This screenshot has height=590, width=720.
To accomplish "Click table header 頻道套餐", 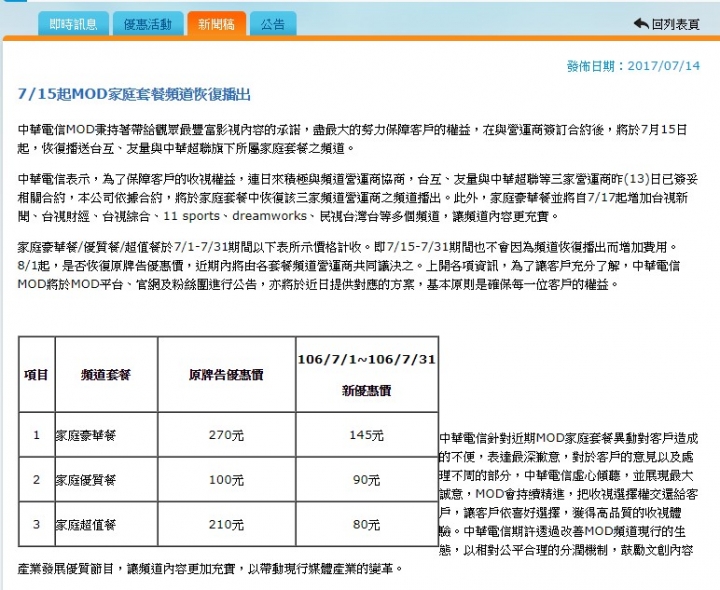I will (106, 375).
